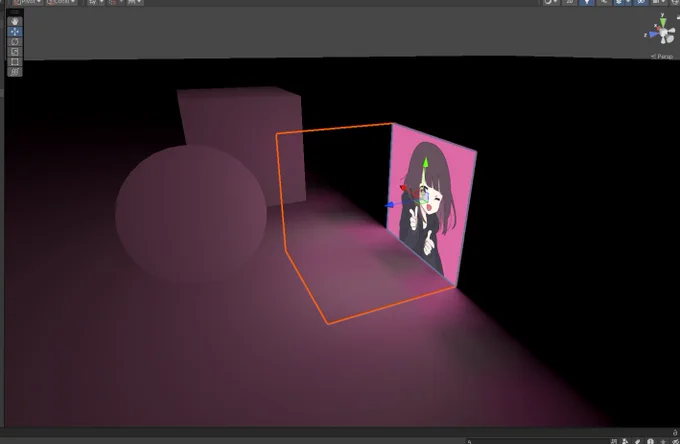Select the Rotate tool
680x444 pixels.
15,42
